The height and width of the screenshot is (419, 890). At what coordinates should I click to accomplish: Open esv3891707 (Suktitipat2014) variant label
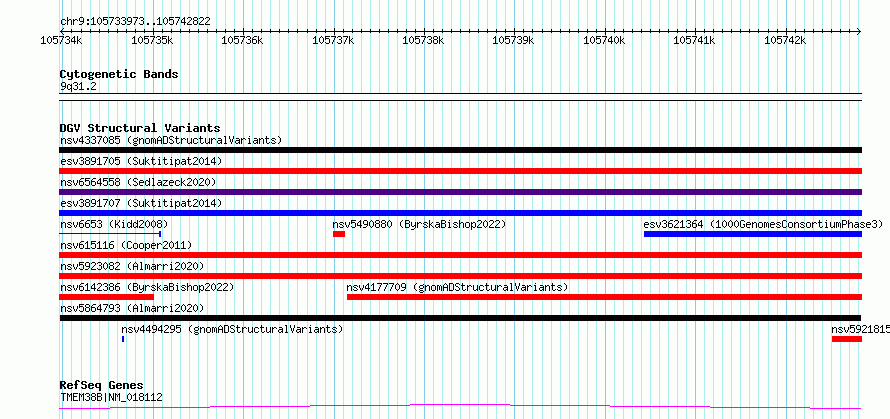141,203
